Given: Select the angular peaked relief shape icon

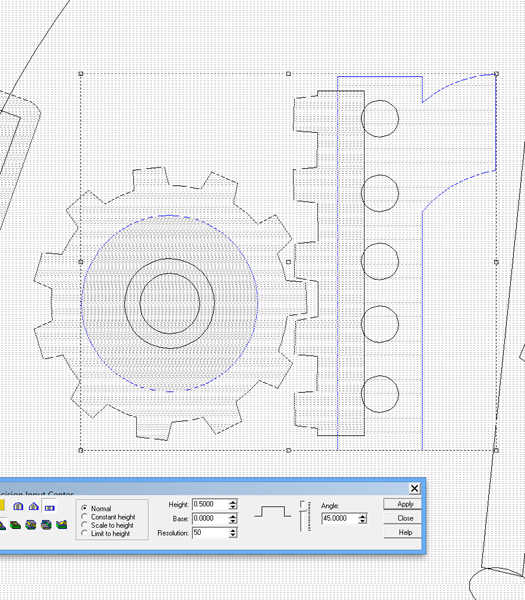Looking at the screenshot, I should pos(34,506).
